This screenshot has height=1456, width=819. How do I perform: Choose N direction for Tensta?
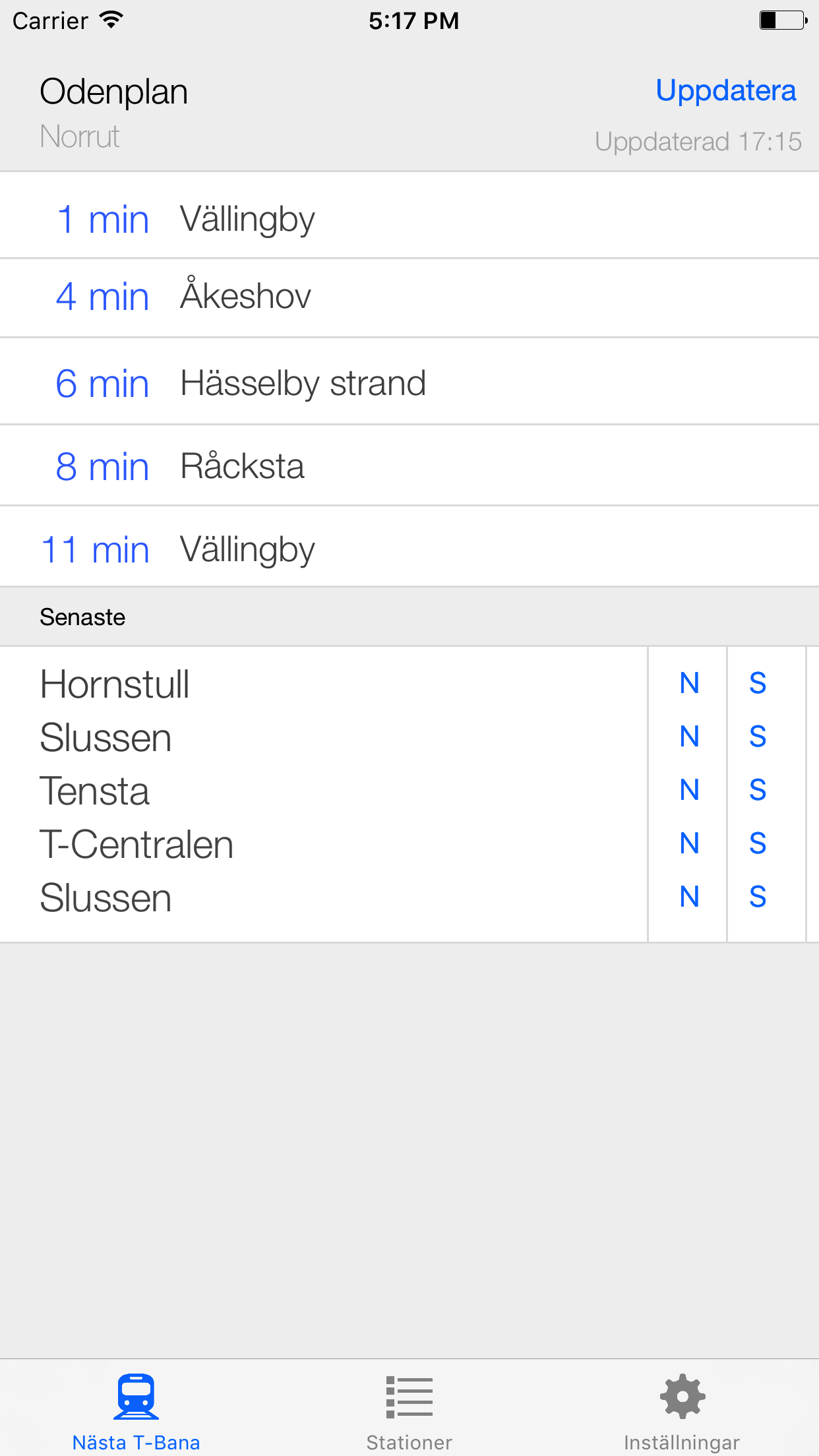pos(689,789)
